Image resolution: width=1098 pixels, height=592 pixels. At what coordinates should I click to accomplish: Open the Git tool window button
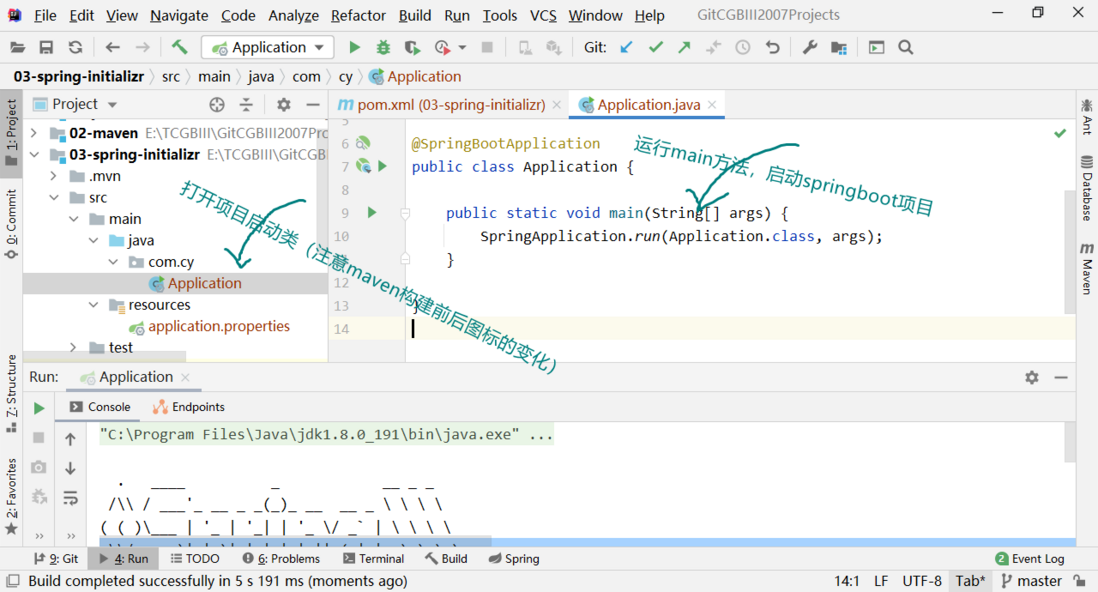pyautogui.click(x=56, y=559)
